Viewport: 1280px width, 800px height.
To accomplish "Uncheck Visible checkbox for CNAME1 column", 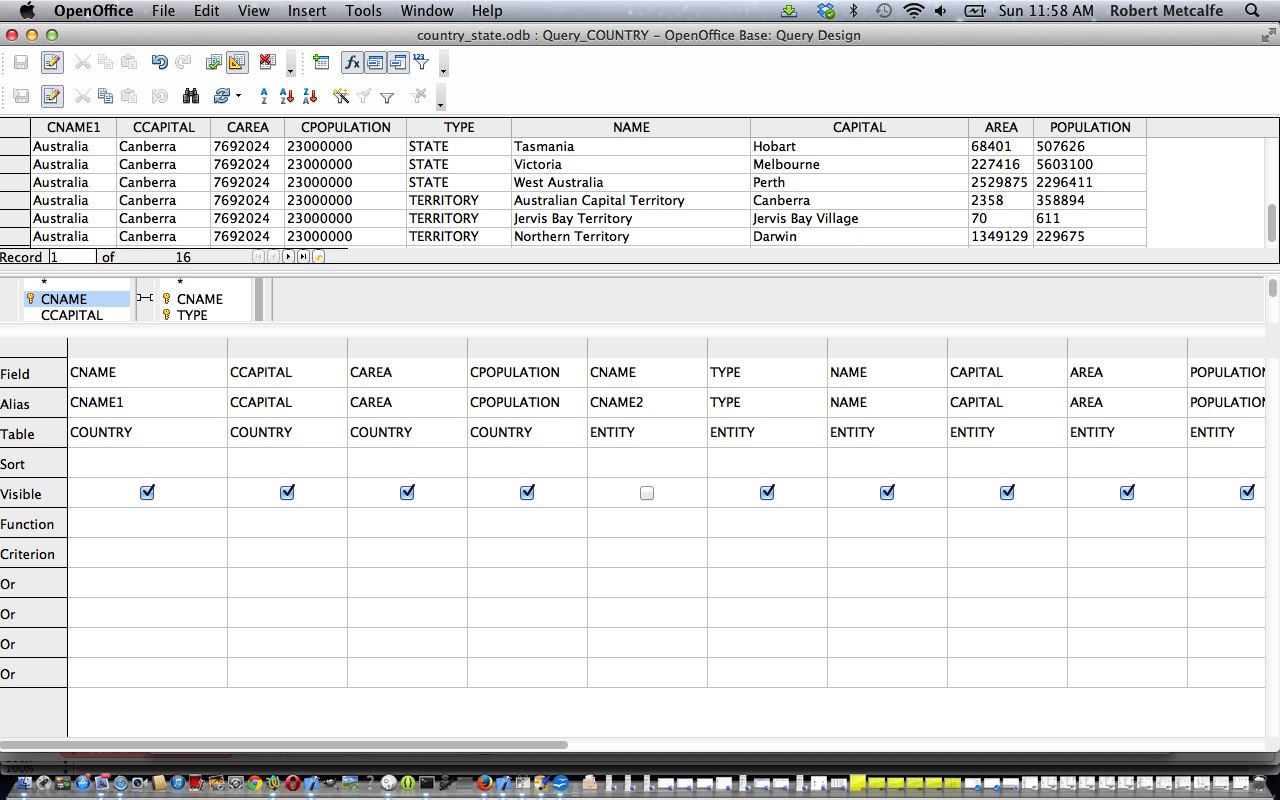I will [x=147, y=492].
